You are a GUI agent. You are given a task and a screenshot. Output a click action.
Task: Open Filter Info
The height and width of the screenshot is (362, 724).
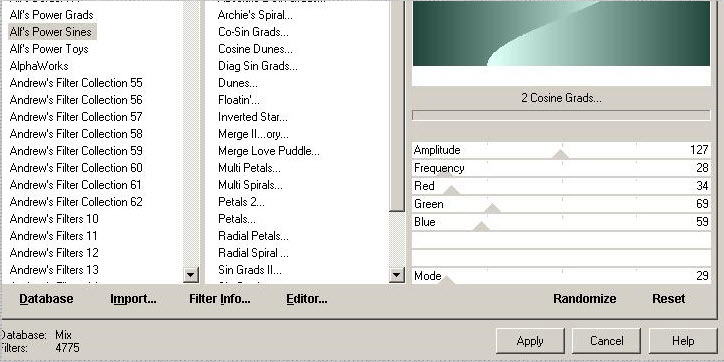[x=220, y=299]
